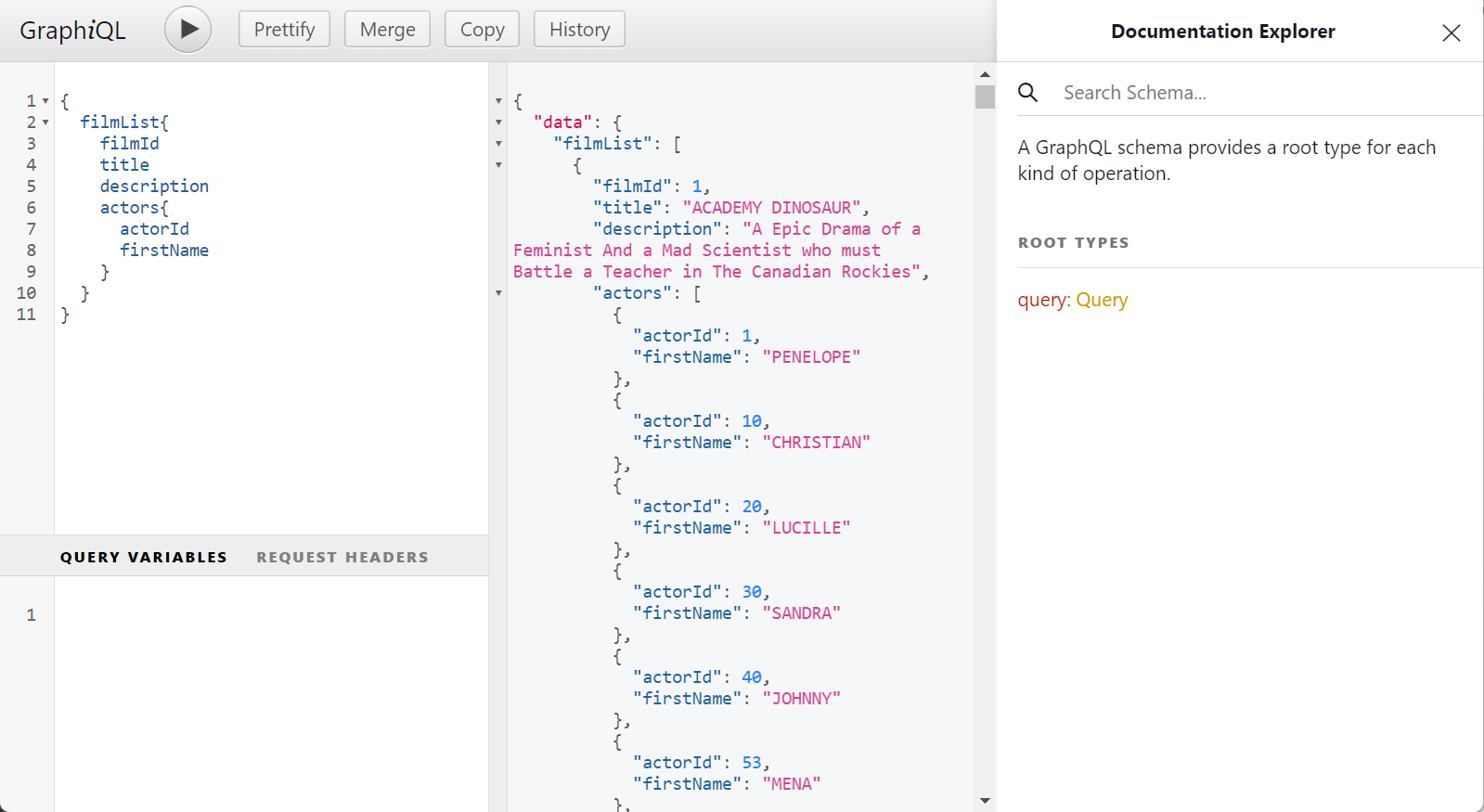Select the Query Variables tab
The image size is (1484, 812).
144,557
